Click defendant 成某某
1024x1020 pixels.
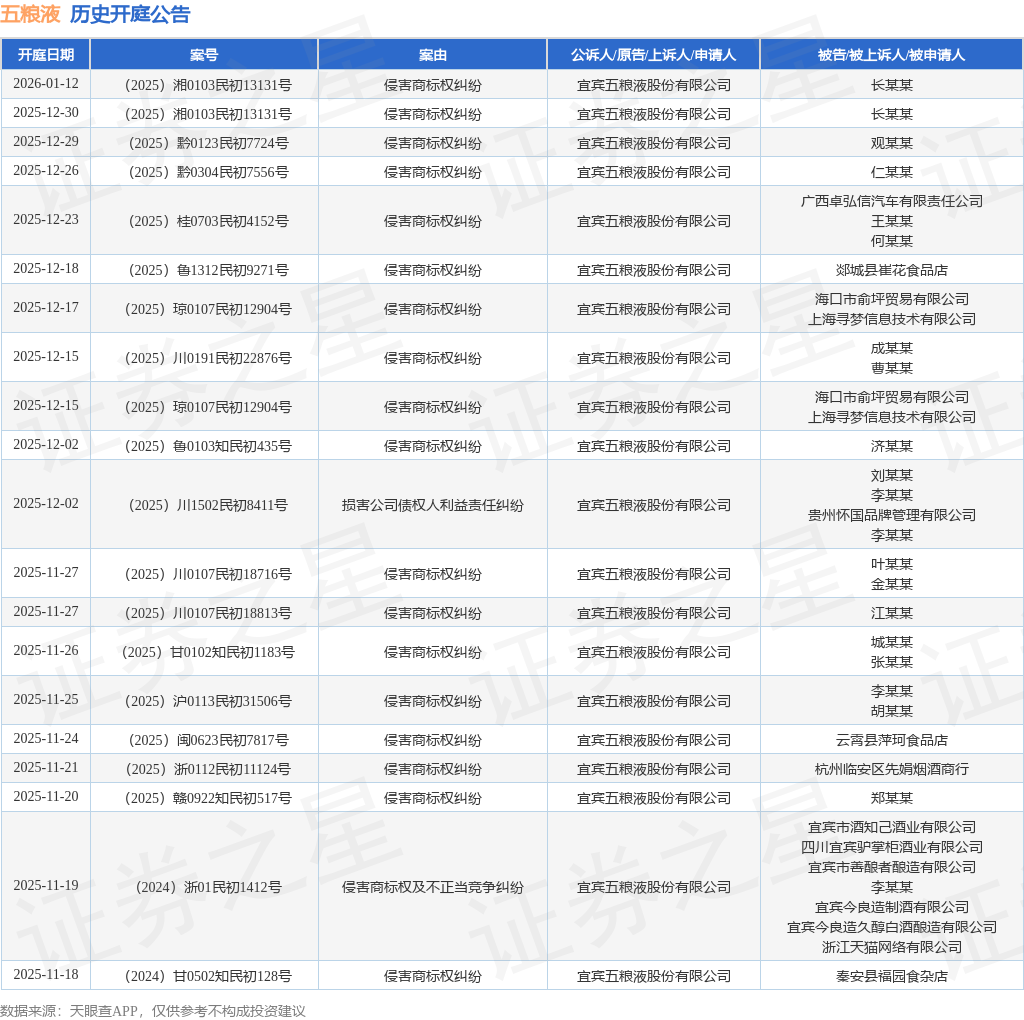(891, 348)
